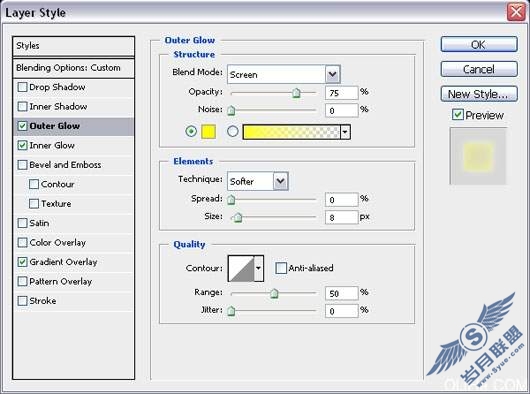Uncheck the Gradient Overlay checkbox
Viewport: 530px width, 394px height.
click(22, 262)
